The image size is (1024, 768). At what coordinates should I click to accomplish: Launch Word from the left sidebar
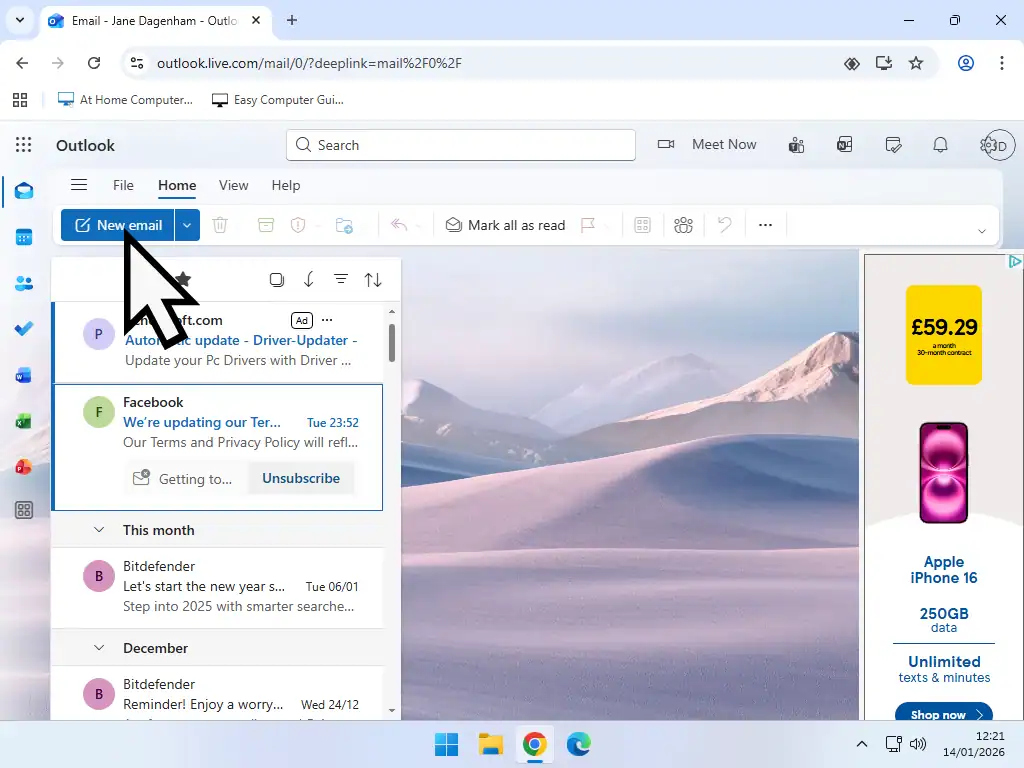(x=22, y=375)
